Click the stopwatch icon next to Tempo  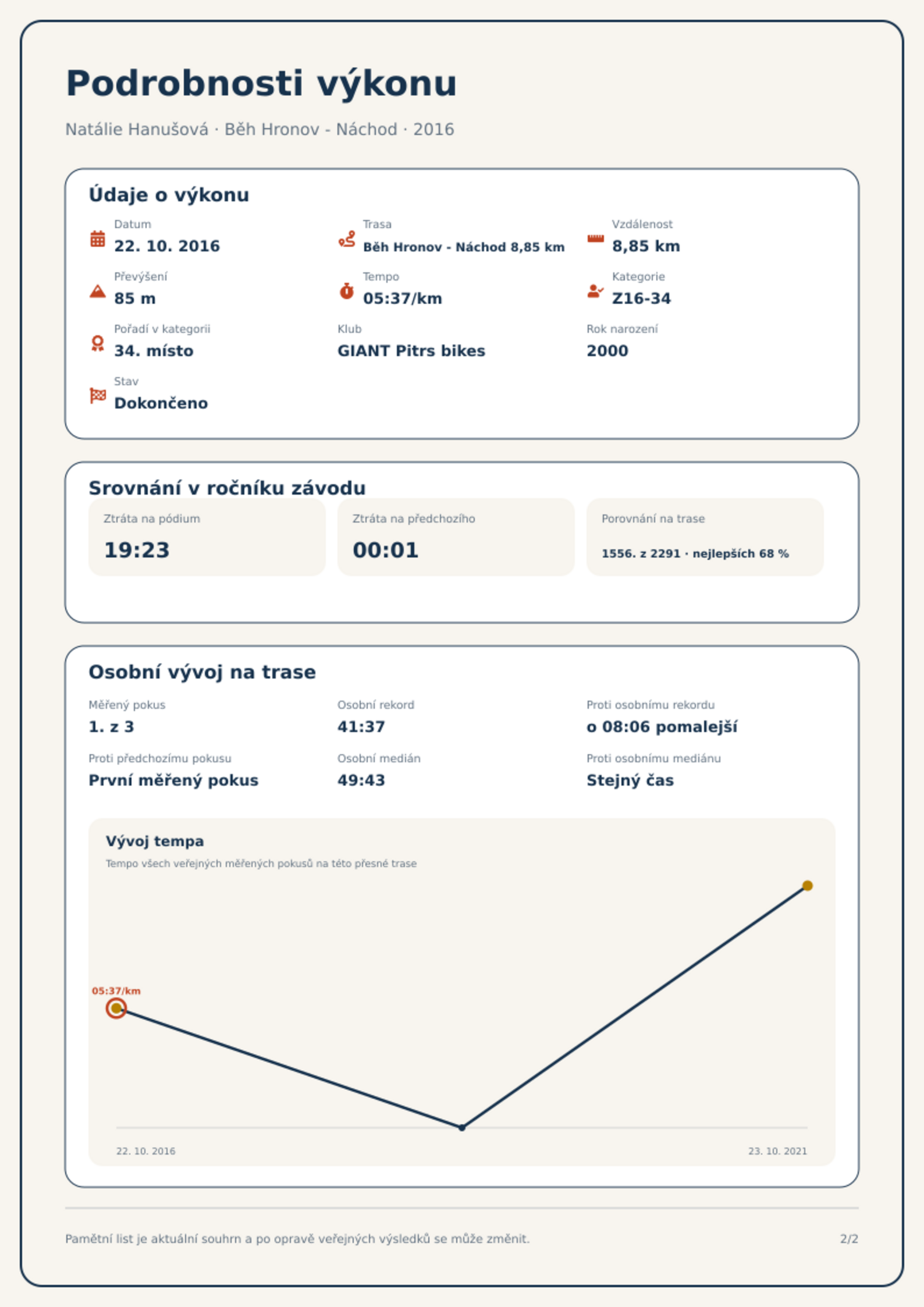coord(347,291)
